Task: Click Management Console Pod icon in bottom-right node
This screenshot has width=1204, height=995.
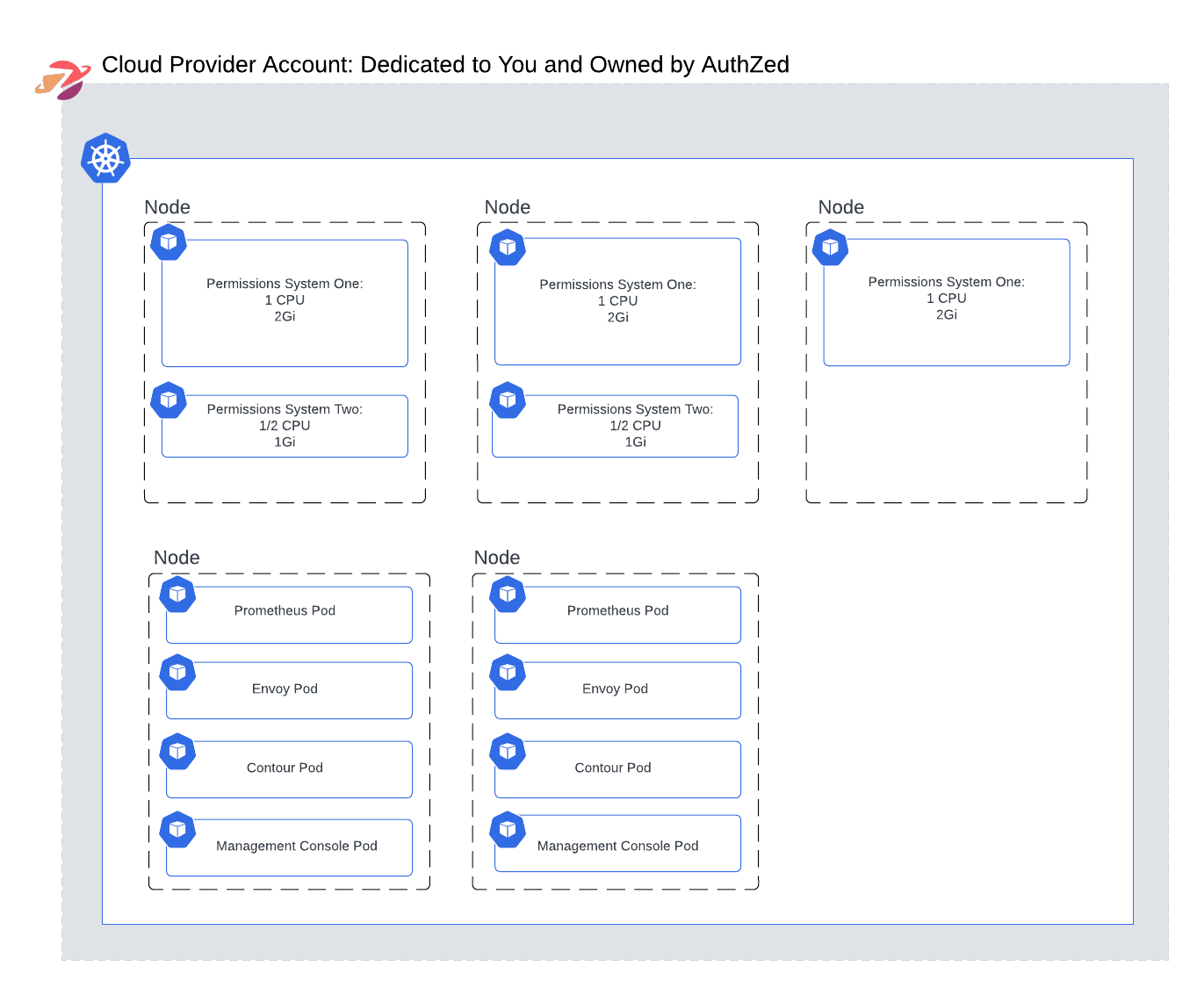Action: click(508, 830)
